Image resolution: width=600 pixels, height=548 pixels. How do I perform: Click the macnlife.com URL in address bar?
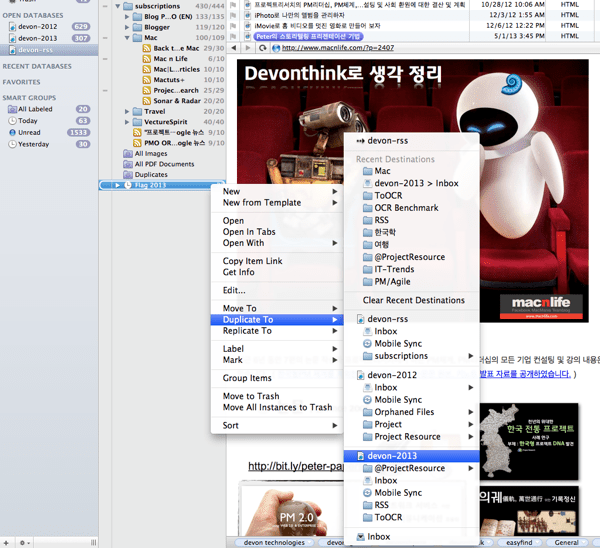(x=338, y=48)
